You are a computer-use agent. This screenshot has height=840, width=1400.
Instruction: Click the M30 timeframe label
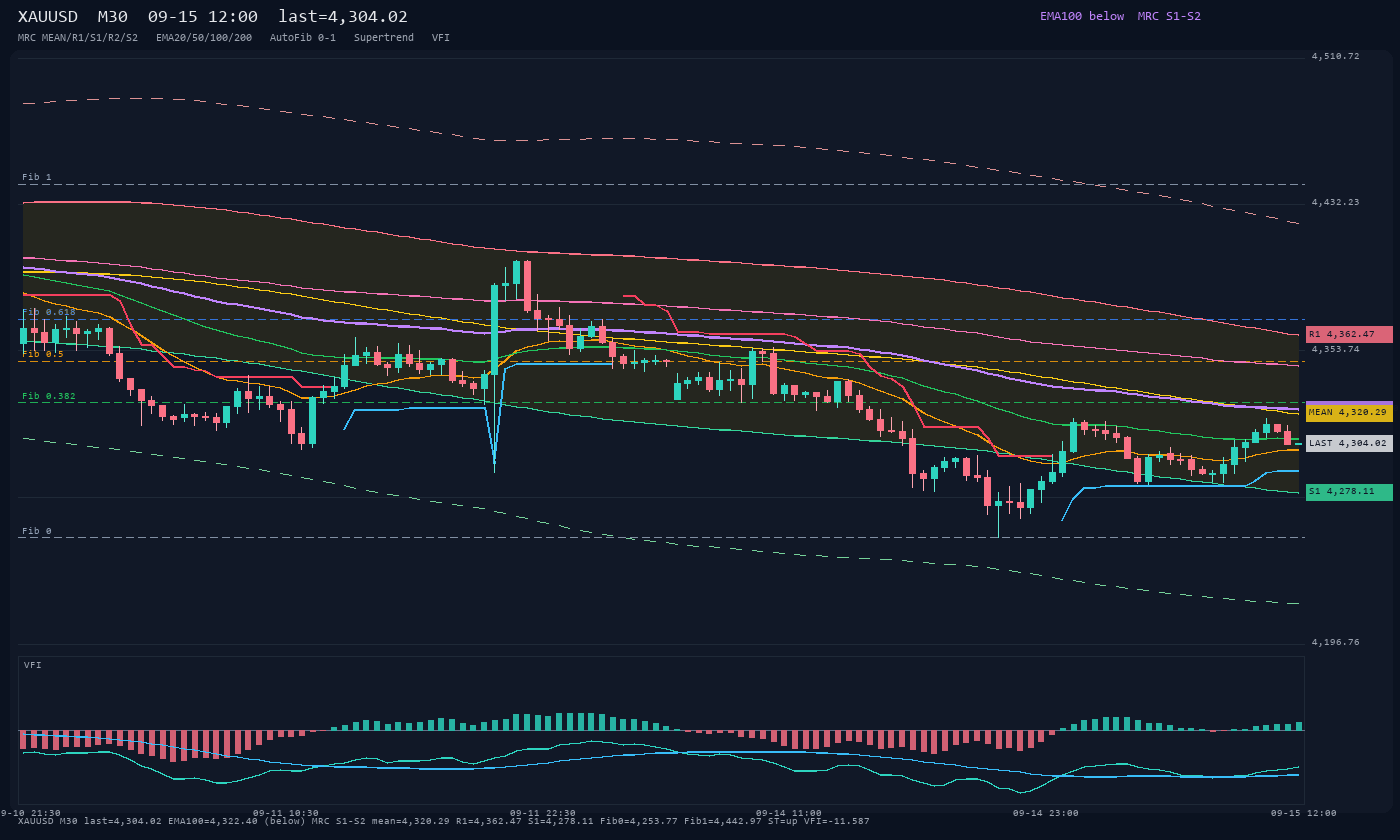point(113,16)
